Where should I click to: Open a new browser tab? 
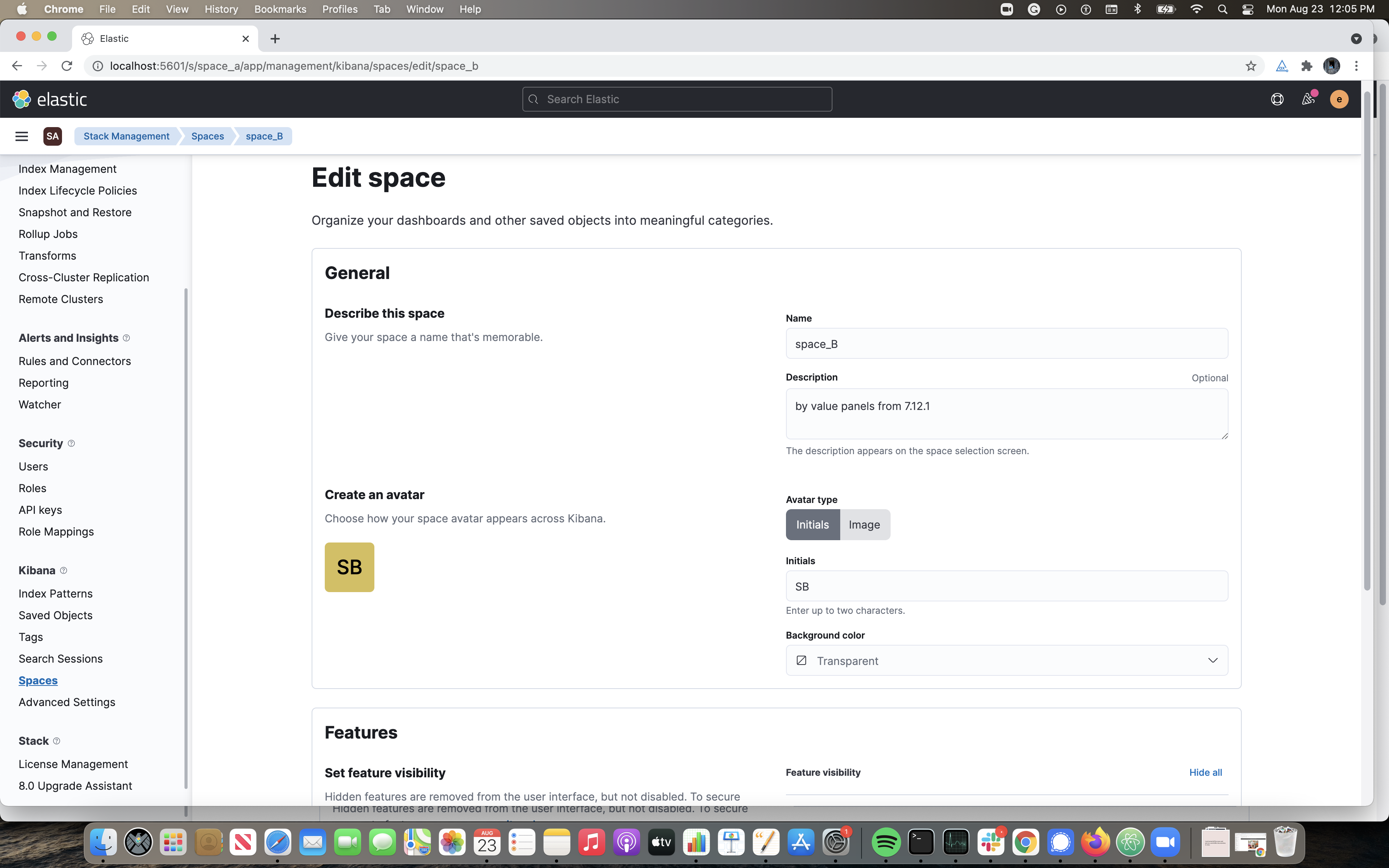point(275,38)
